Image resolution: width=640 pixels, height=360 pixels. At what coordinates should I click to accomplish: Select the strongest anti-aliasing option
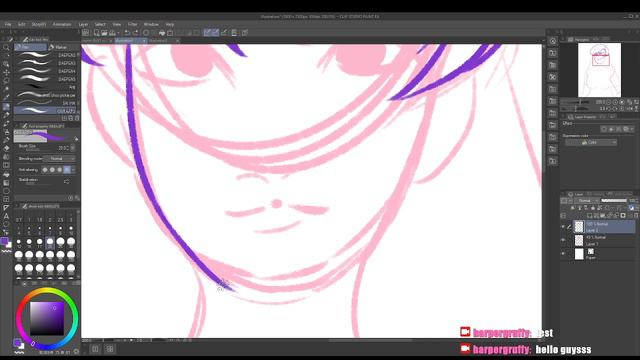67,170
